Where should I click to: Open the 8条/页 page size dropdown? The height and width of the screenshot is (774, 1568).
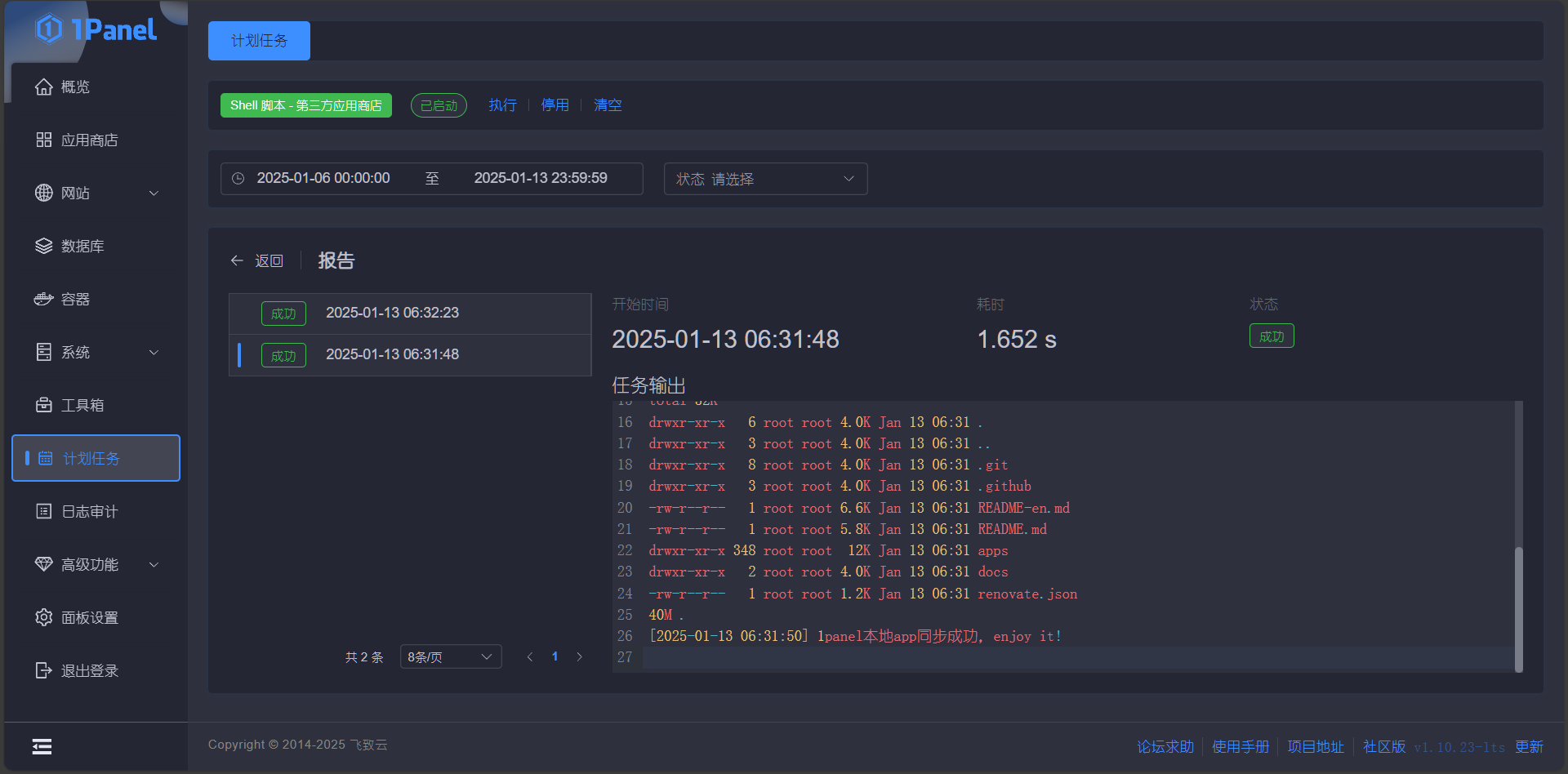(x=451, y=656)
